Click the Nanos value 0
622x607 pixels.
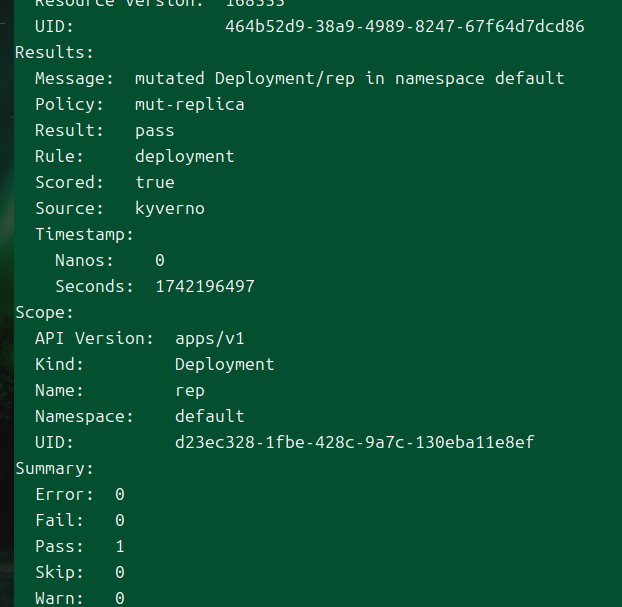click(x=160, y=261)
